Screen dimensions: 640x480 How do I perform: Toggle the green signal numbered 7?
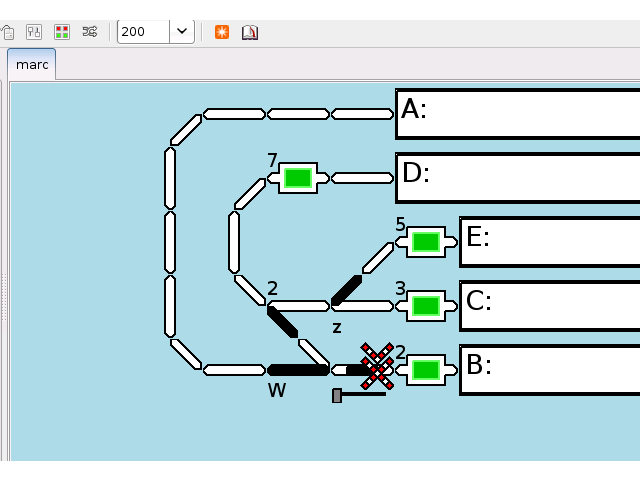pos(297,178)
